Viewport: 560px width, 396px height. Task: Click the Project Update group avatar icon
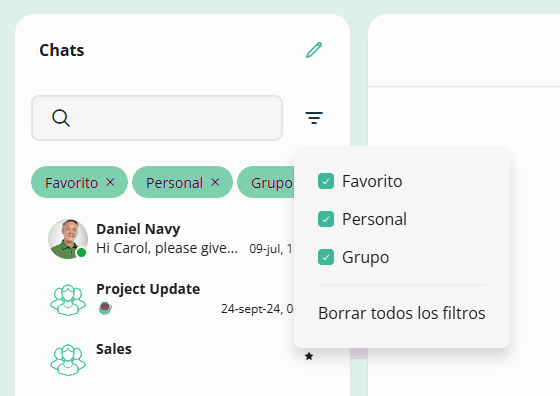68,300
